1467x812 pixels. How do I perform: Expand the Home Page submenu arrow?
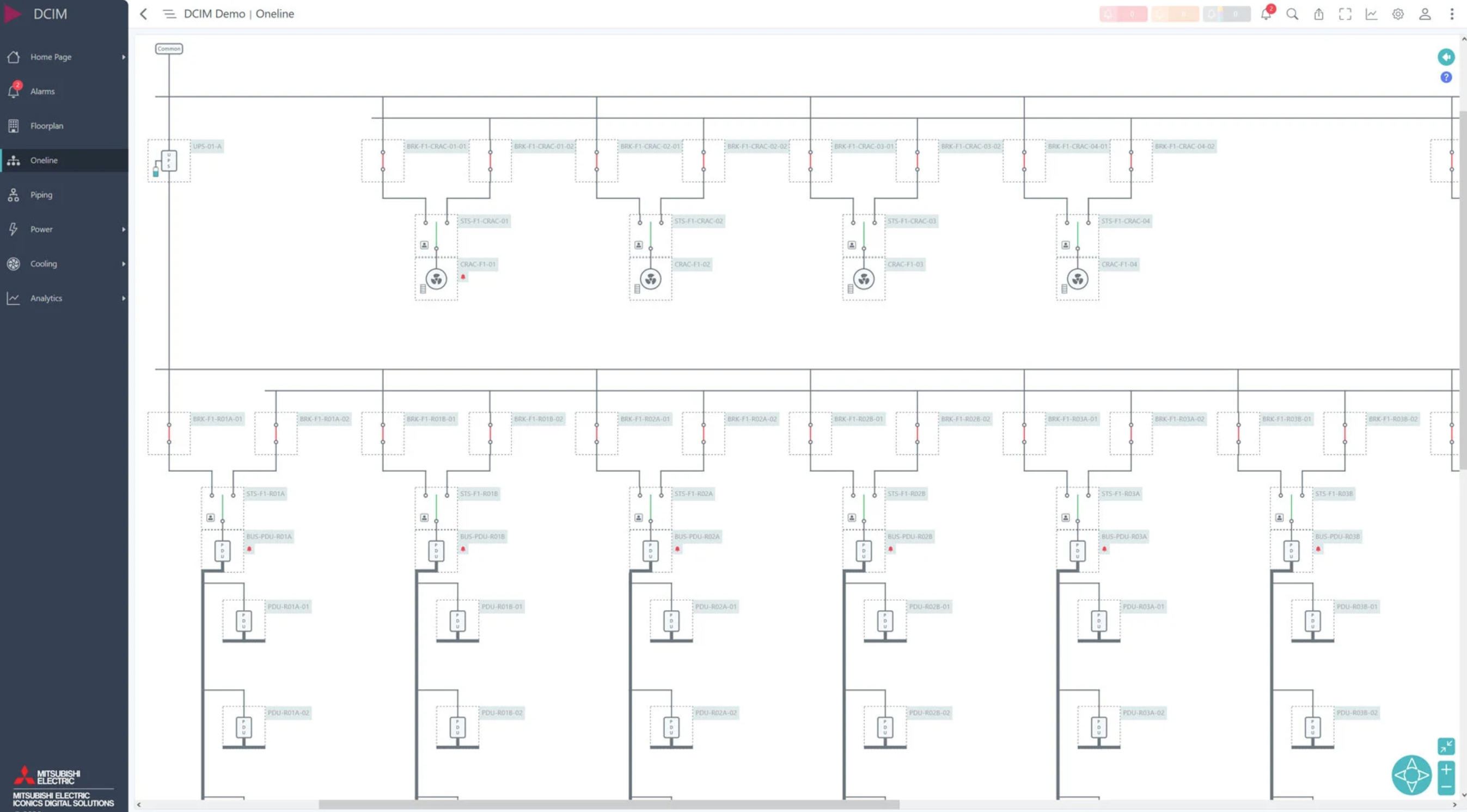click(x=124, y=57)
